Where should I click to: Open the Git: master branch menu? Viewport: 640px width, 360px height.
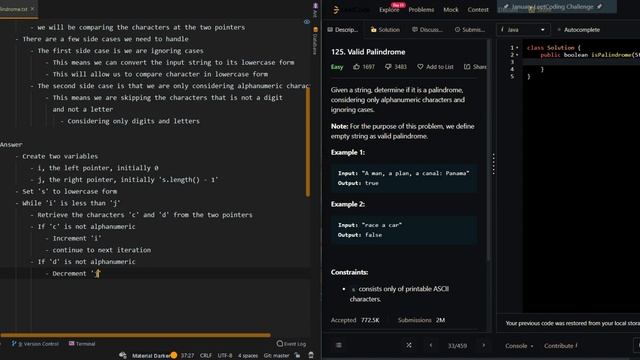[x=276, y=356]
